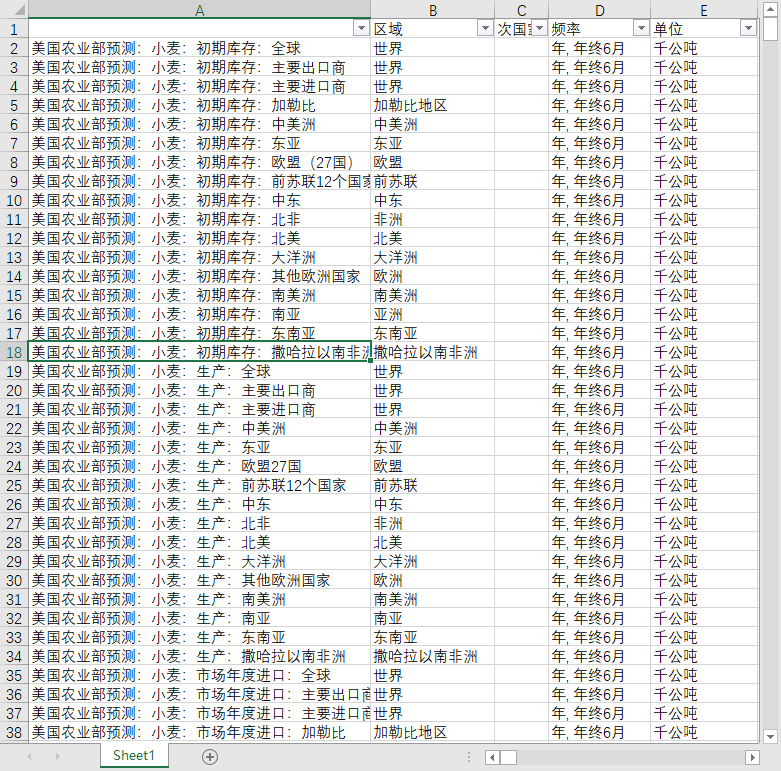Select column B header
This screenshot has width=781, height=771.
coord(433,10)
